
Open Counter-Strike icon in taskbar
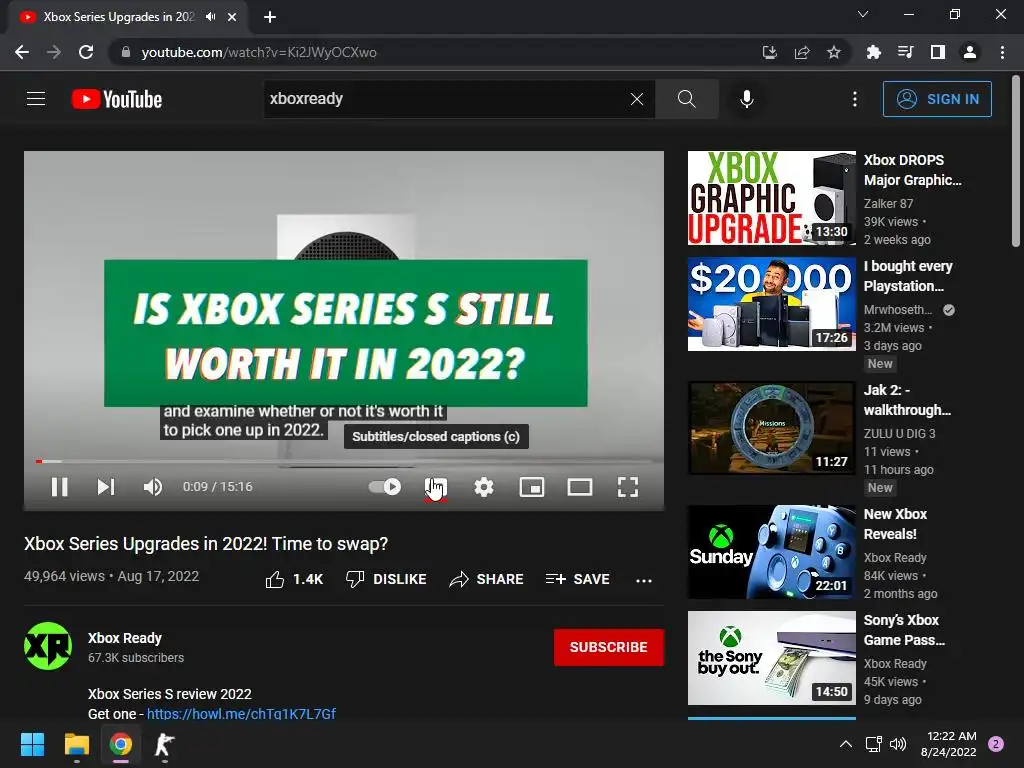coord(164,744)
